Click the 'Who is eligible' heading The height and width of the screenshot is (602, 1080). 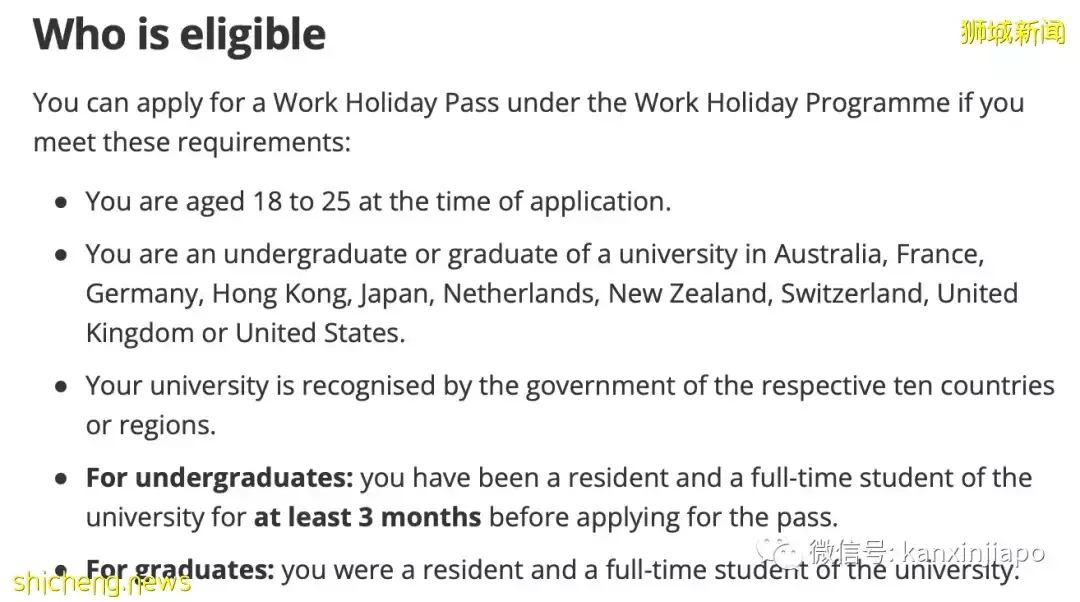[180, 35]
